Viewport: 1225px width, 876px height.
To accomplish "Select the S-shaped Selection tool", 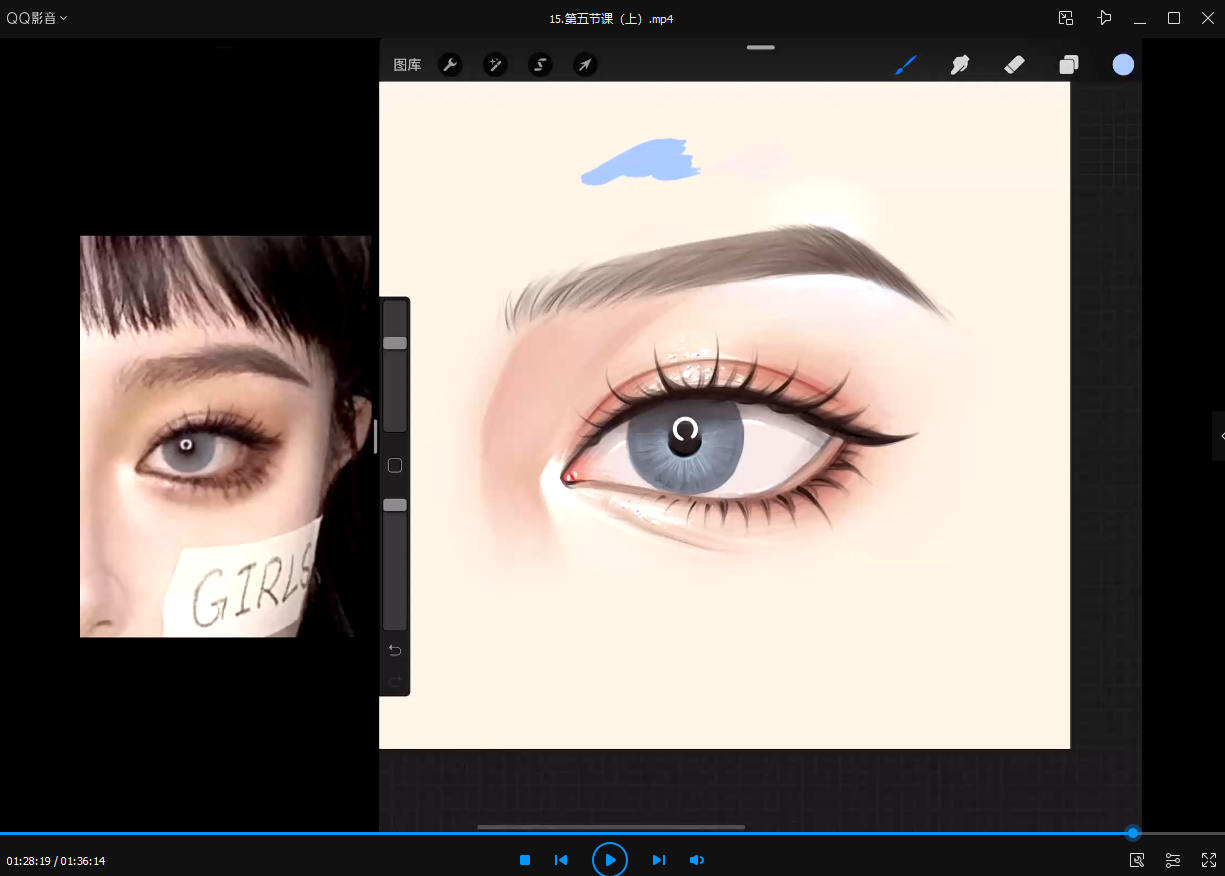I will [540, 65].
